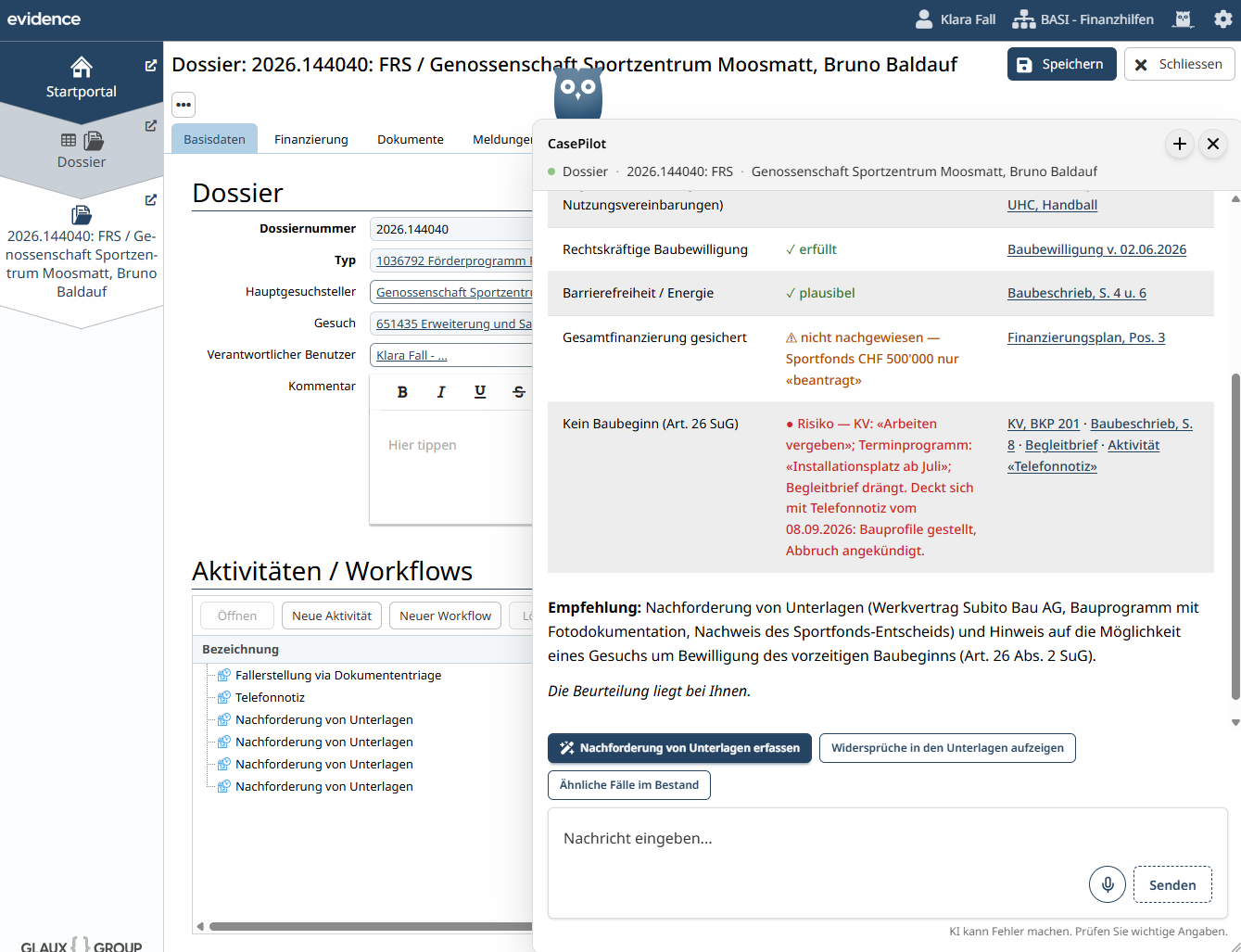
Task: Open Dossier section in new window
Action: pos(151,125)
